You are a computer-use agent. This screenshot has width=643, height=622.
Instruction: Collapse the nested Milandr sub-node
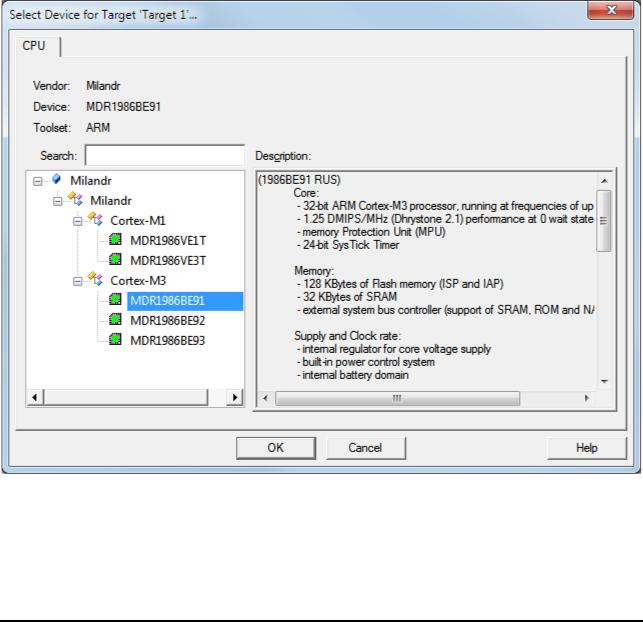click(x=58, y=201)
